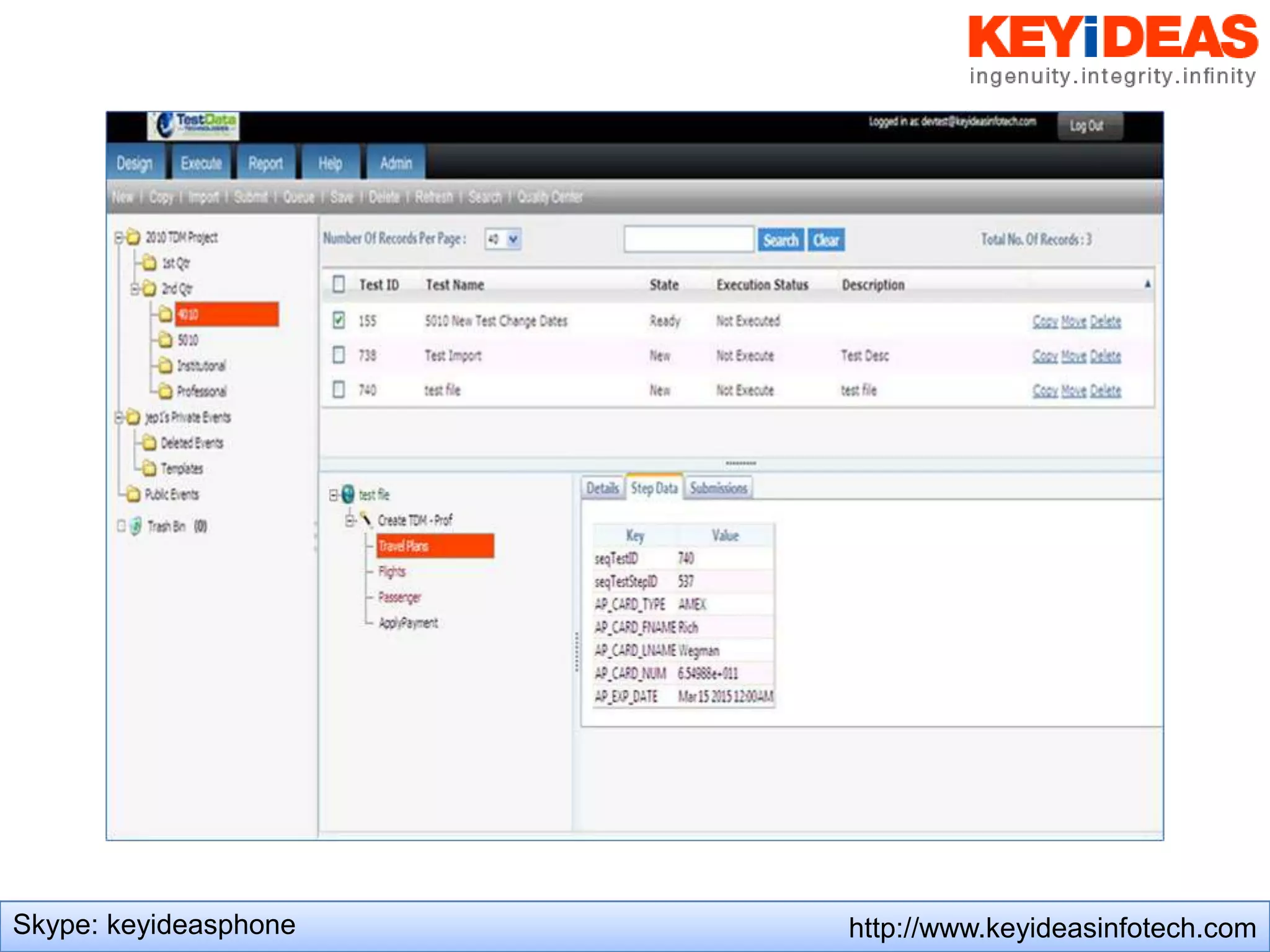The height and width of the screenshot is (952, 1270).
Task: Click Submit in the toolbar
Action: click(251, 197)
